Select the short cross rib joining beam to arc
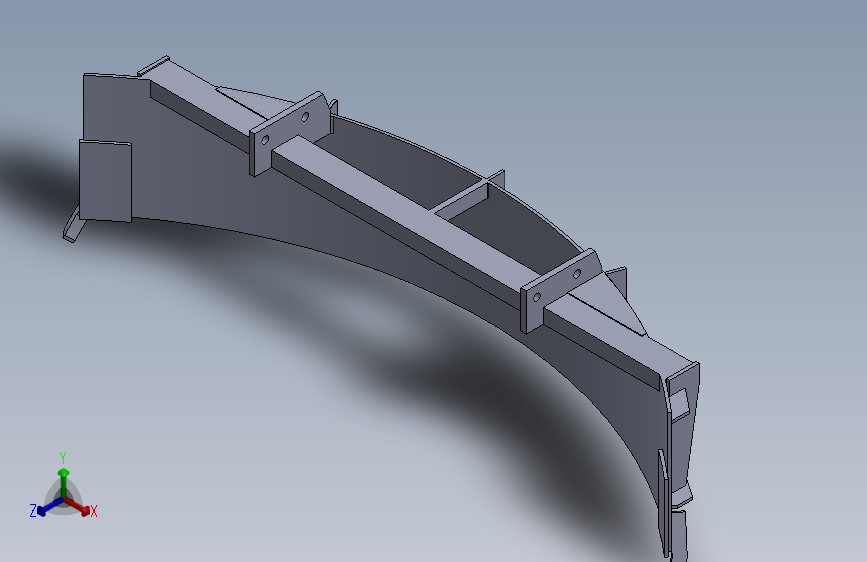Viewport: 867px width, 562px height. coord(460,200)
